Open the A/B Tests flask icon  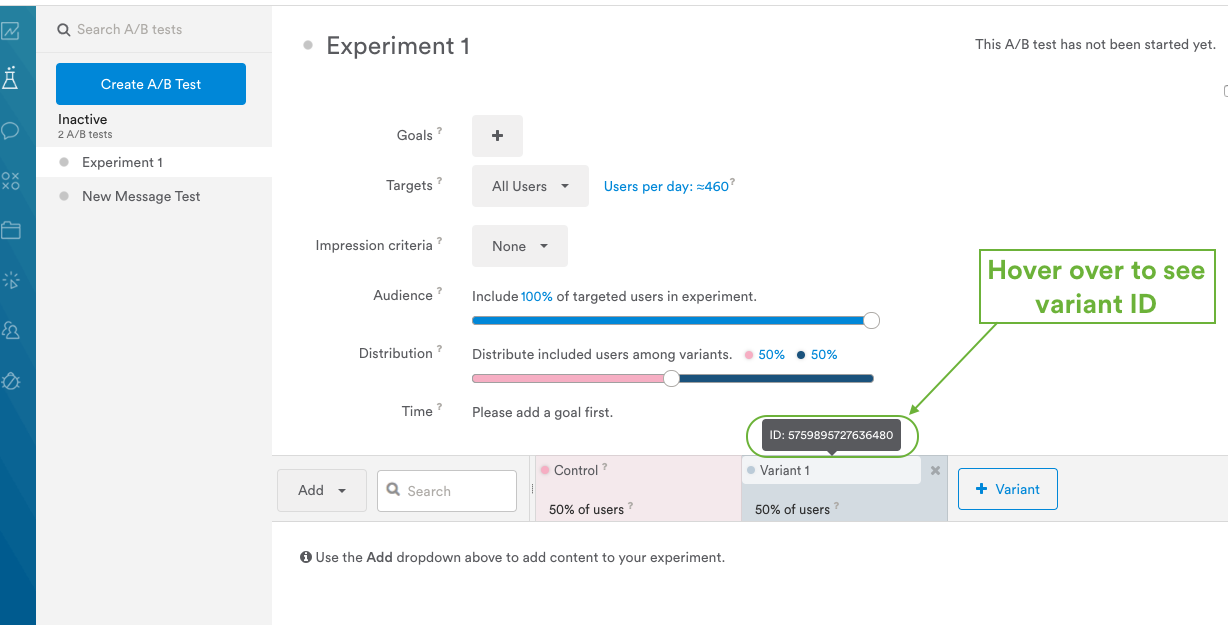[x=11, y=78]
